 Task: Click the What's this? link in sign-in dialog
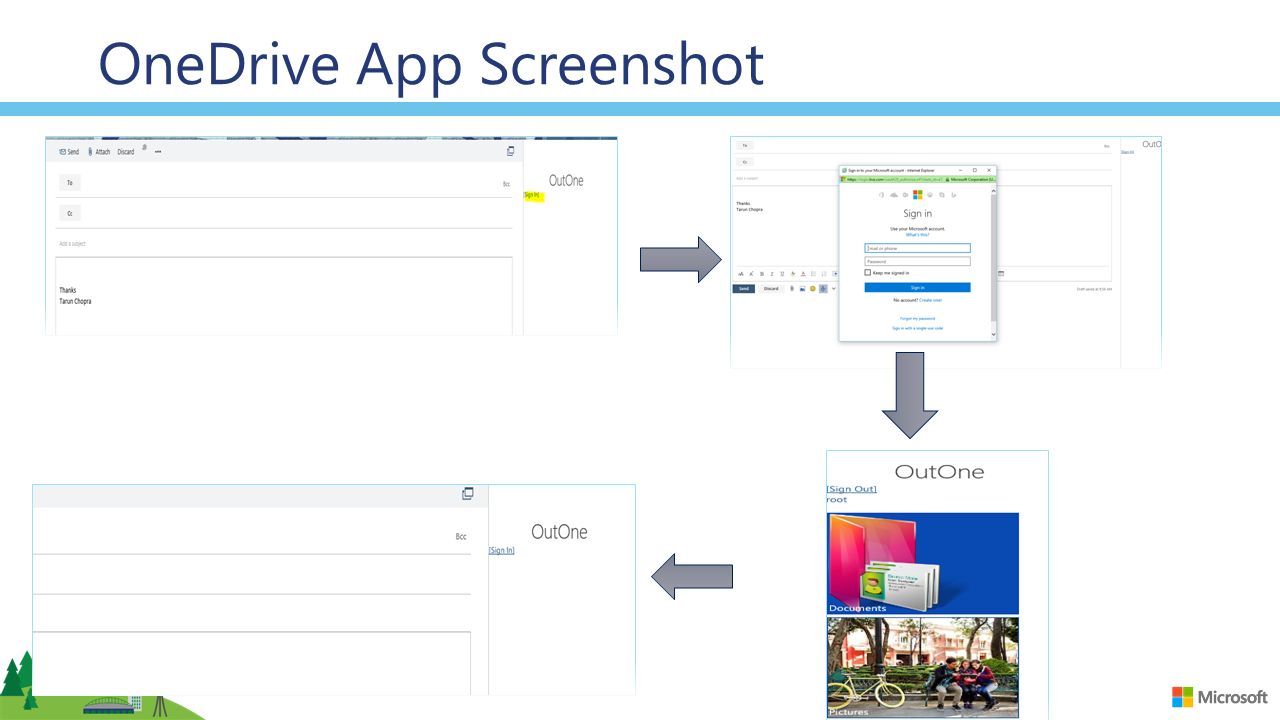click(x=917, y=235)
